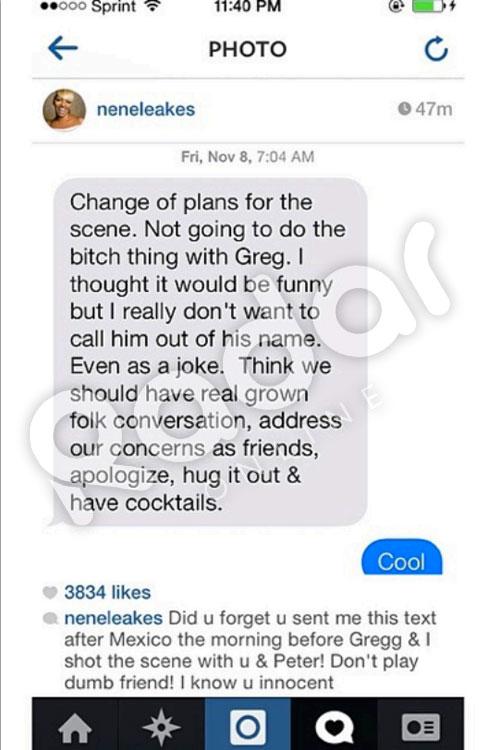
Task: Tap the blue Cool message bubble
Action: coord(402,557)
